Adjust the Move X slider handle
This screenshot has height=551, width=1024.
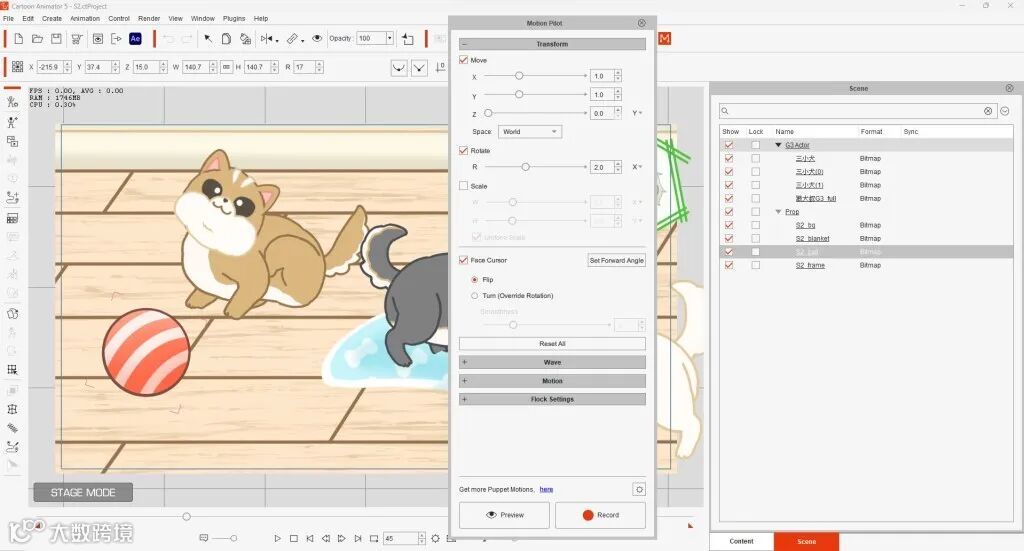pos(519,76)
